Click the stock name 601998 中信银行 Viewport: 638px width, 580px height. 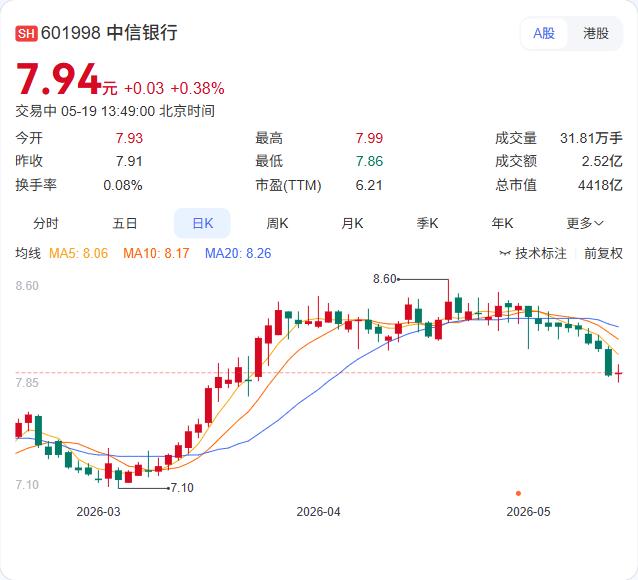(x=109, y=33)
